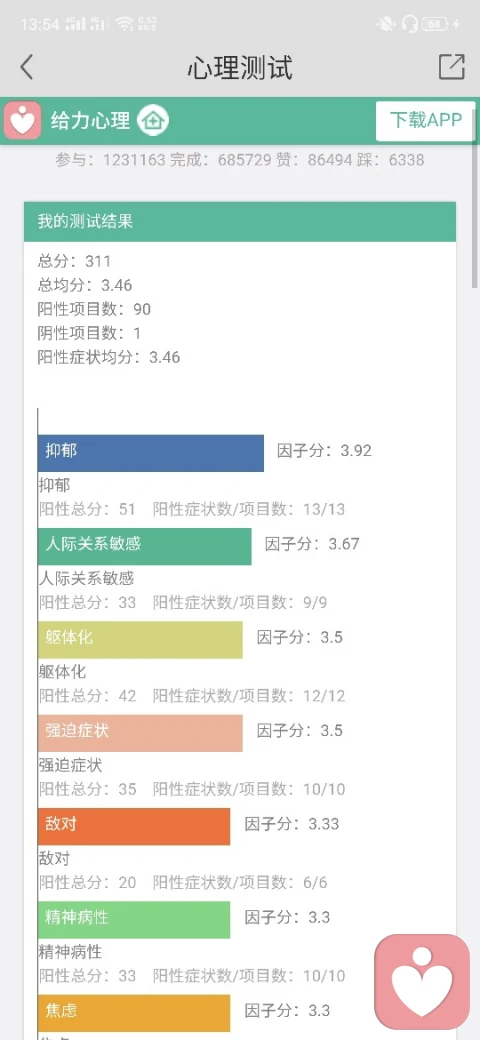This screenshot has width=480, height=1040.
Task: Click the 下载APP button
Action: click(426, 121)
